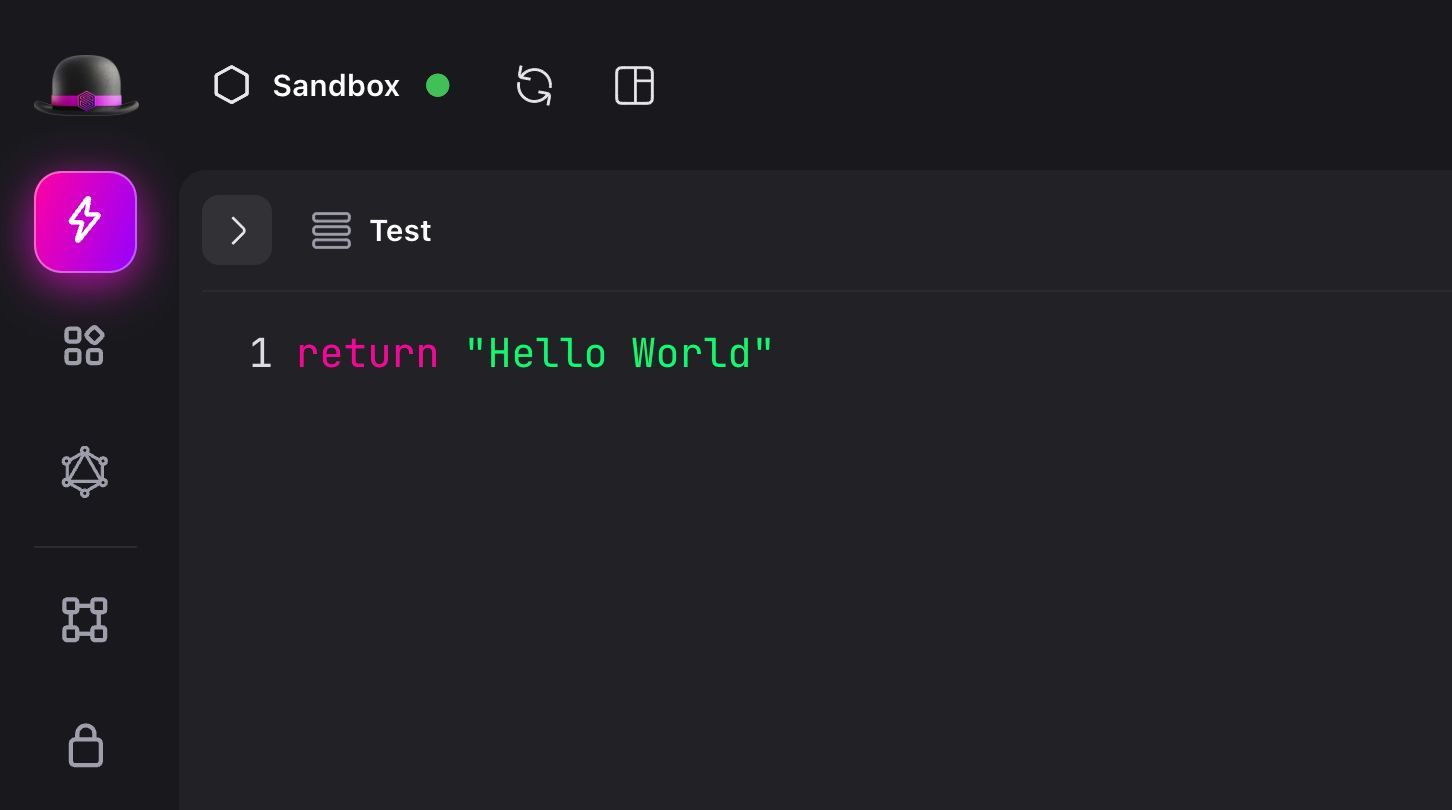Click the green status indicator dot
Screen dimensions: 1452x810
coord(437,86)
